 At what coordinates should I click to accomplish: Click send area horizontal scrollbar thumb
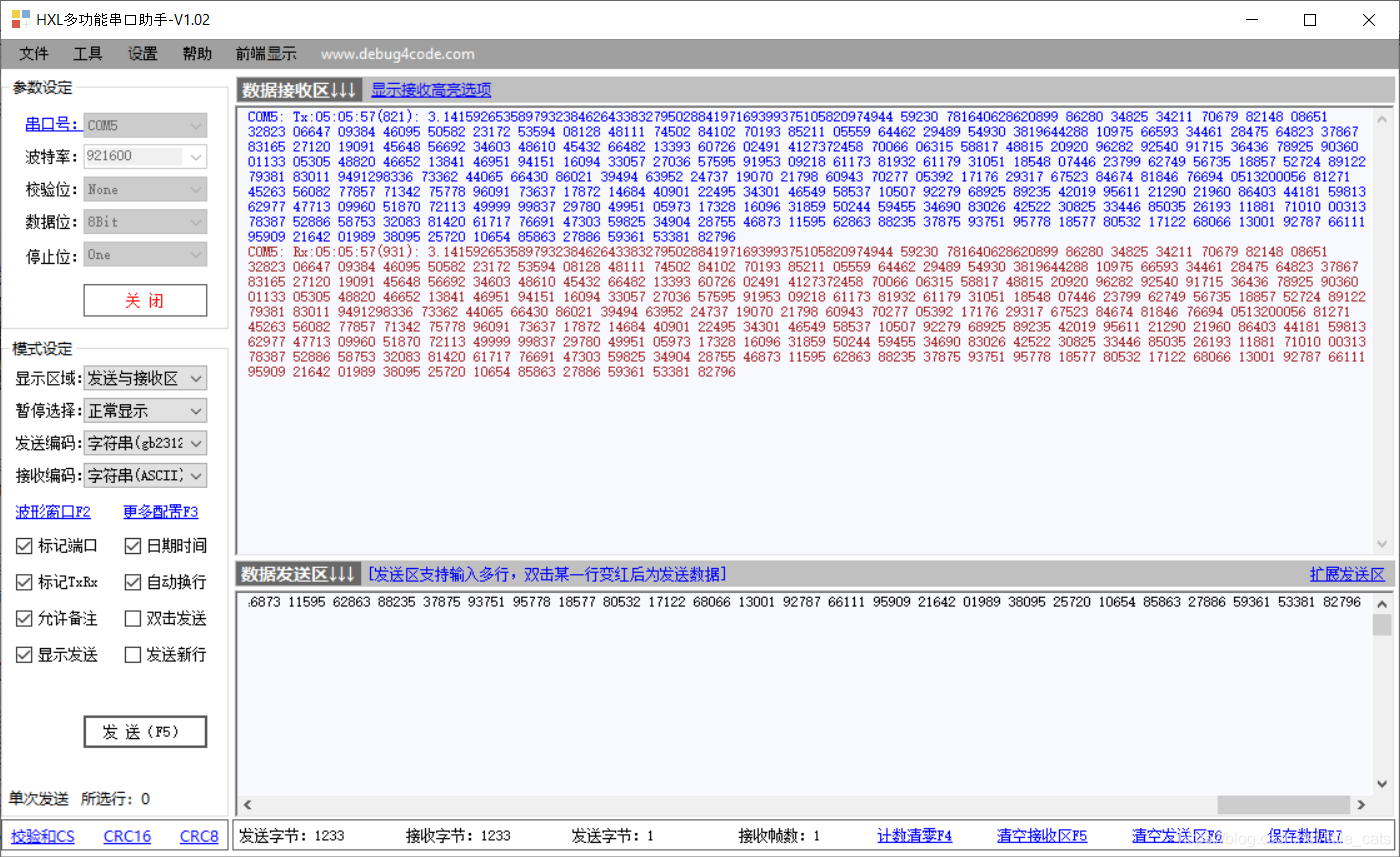point(1284,805)
